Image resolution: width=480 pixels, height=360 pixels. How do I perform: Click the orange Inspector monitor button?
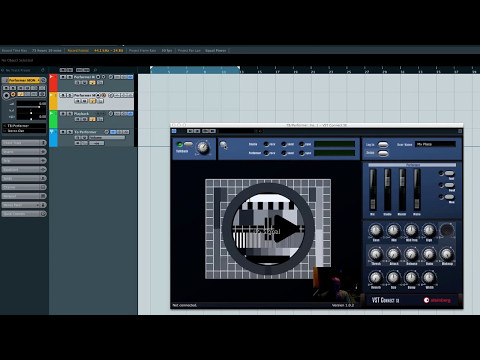13,94
